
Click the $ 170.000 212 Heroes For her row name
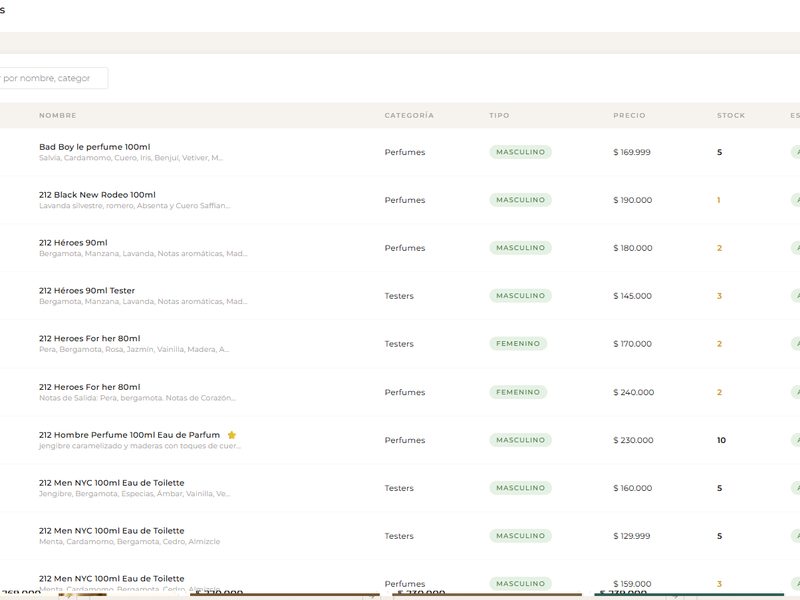click(89, 339)
